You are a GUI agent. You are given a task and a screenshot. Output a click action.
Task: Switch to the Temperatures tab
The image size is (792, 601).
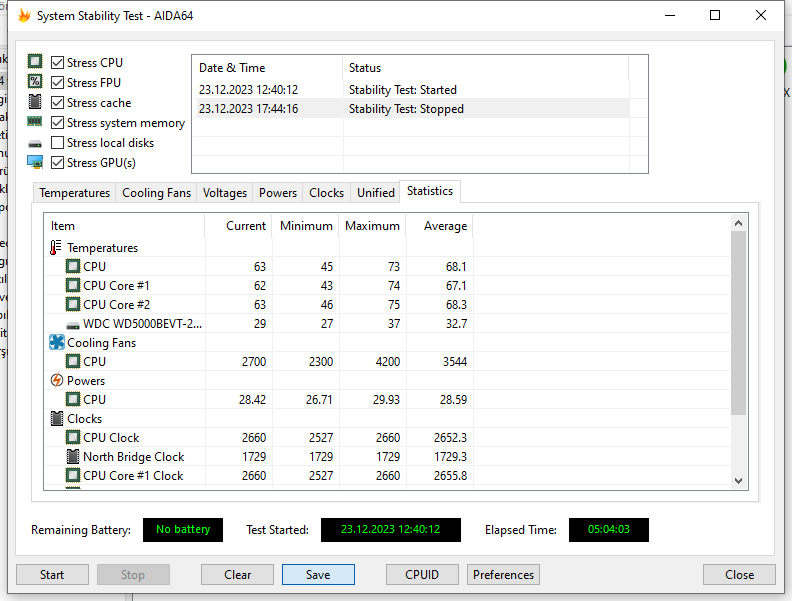(x=74, y=193)
